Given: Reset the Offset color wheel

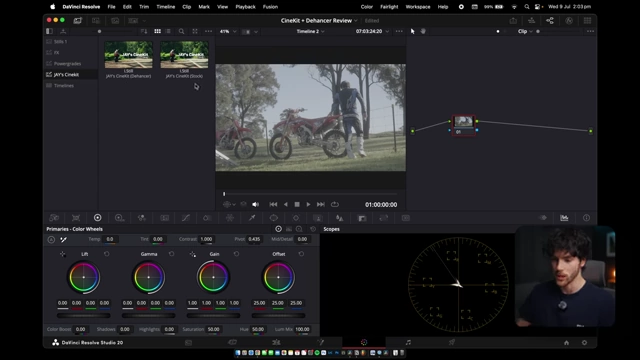Looking at the screenshot, I should 301,254.
